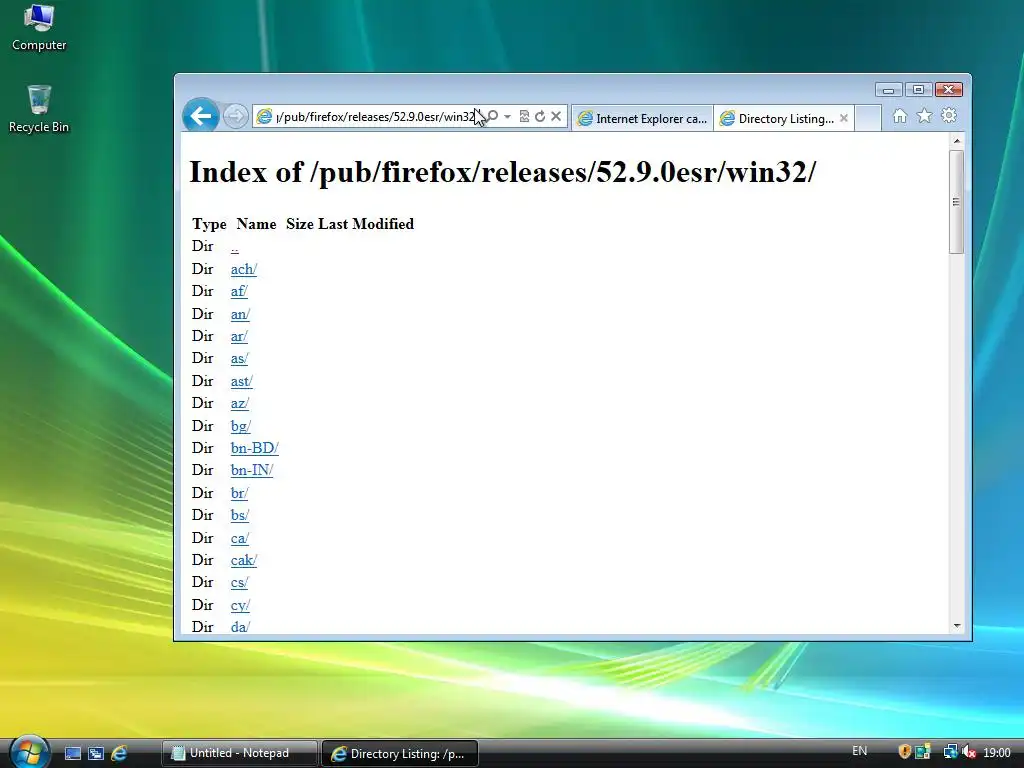Open the bn-IN/ directory link
1024x768 pixels.
tap(252, 470)
